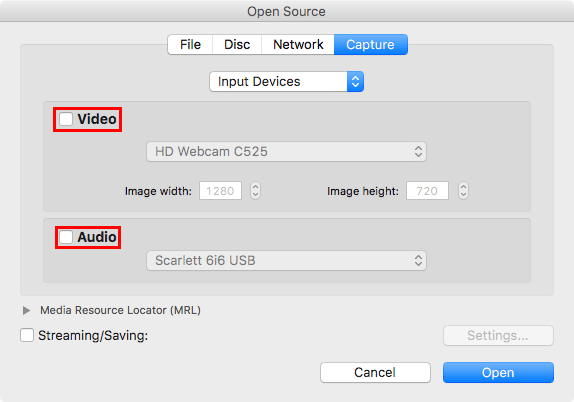Click the Image height stepper arrows
The width and height of the screenshot is (574, 402).
(463, 191)
